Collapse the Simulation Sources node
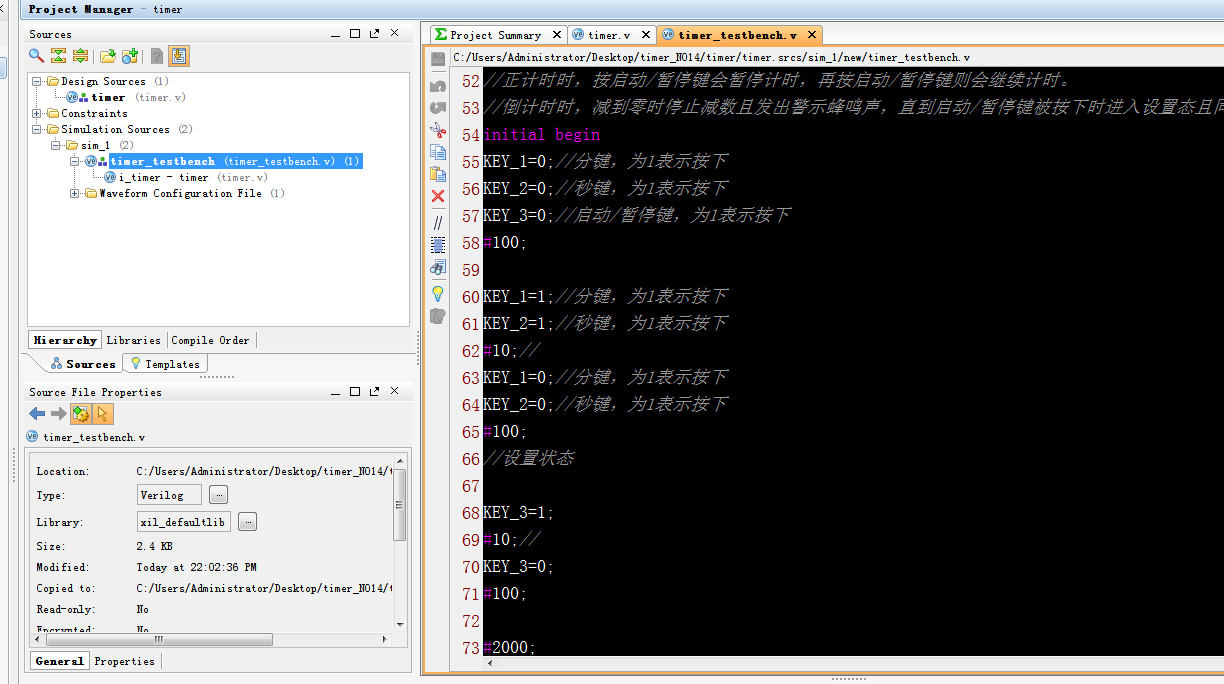 tap(38, 129)
